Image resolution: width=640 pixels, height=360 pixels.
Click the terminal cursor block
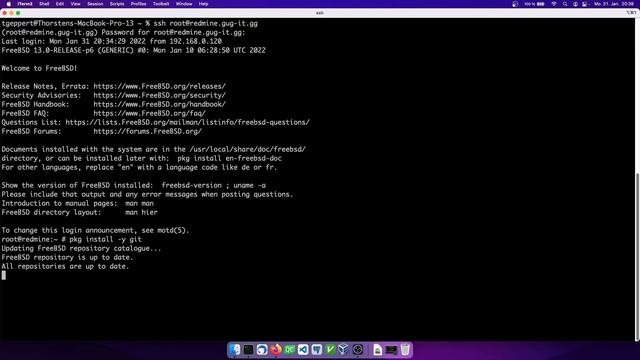[4, 275]
